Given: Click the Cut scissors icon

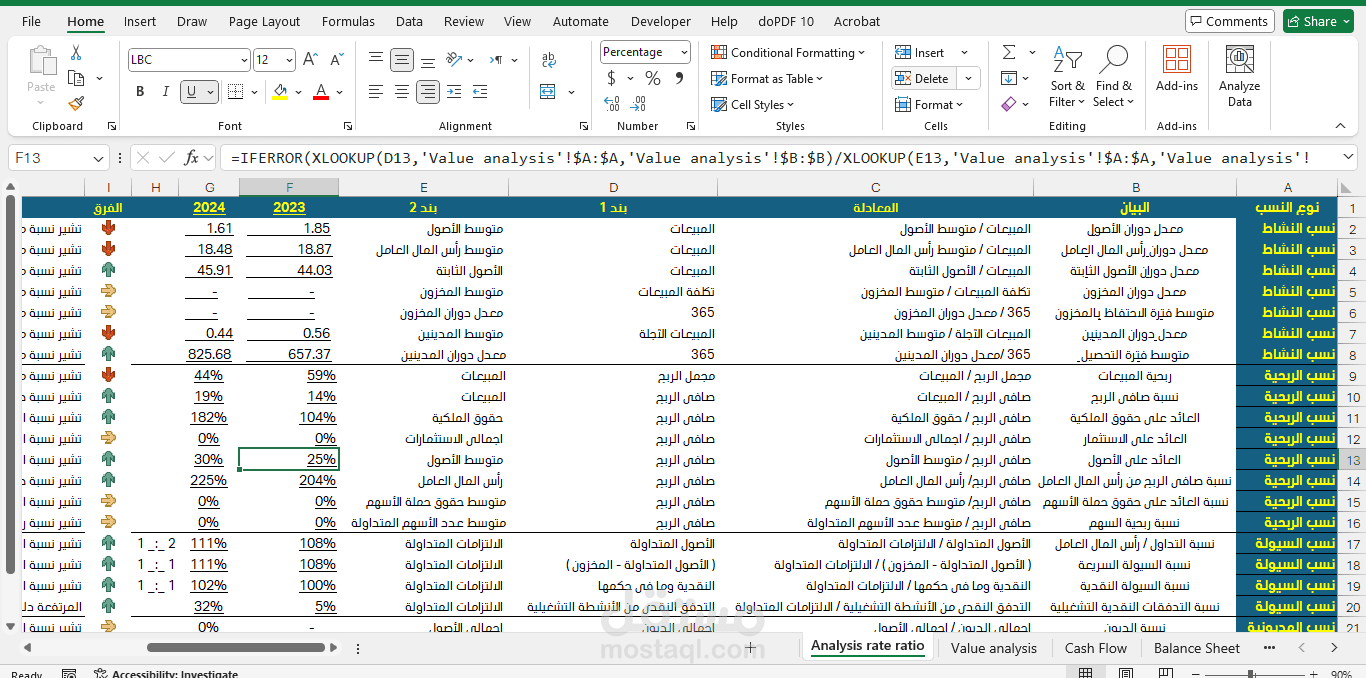Looking at the screenshot, I should (76, 52).
